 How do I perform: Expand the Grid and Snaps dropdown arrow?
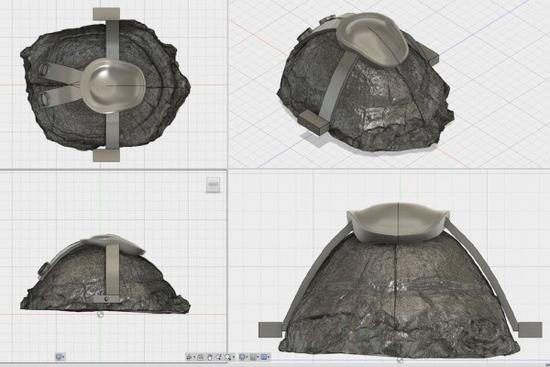click(x=258, y=357)
